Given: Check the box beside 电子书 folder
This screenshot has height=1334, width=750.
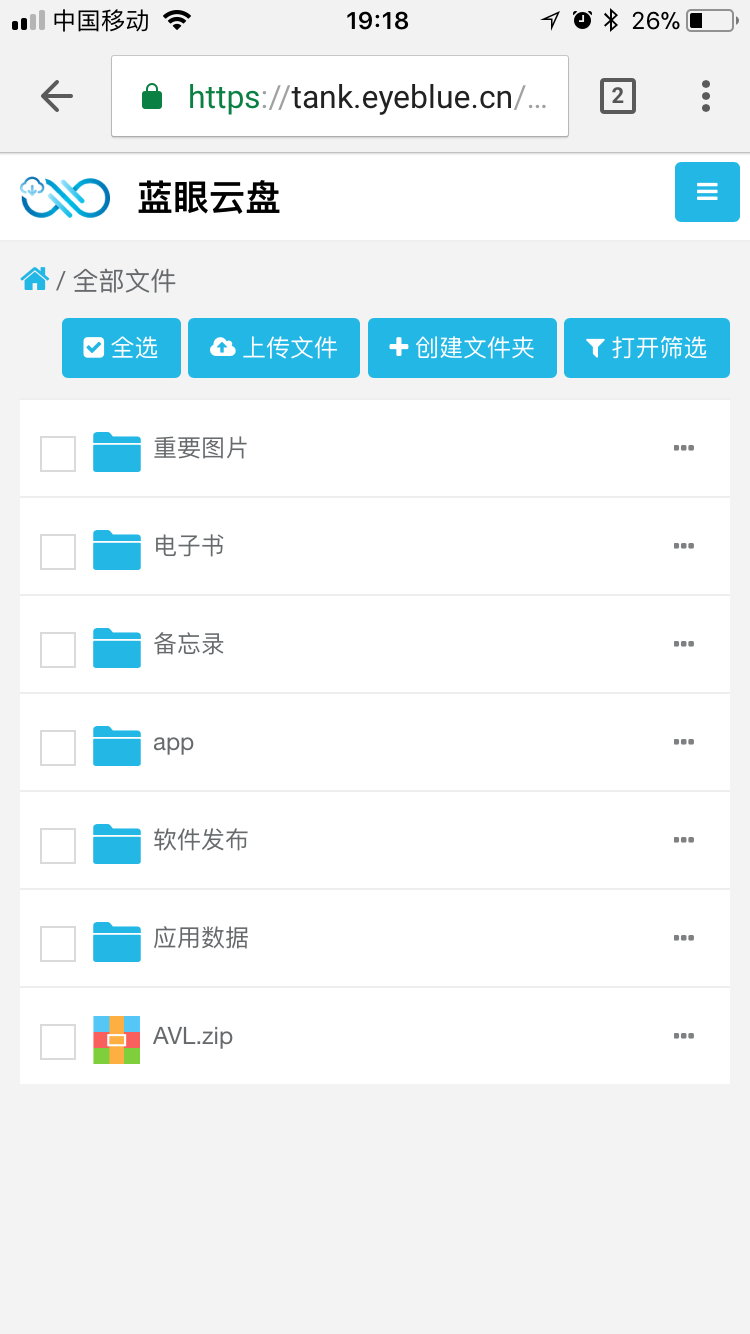Looking at the screenshot, I should click(x=58, y=552).
